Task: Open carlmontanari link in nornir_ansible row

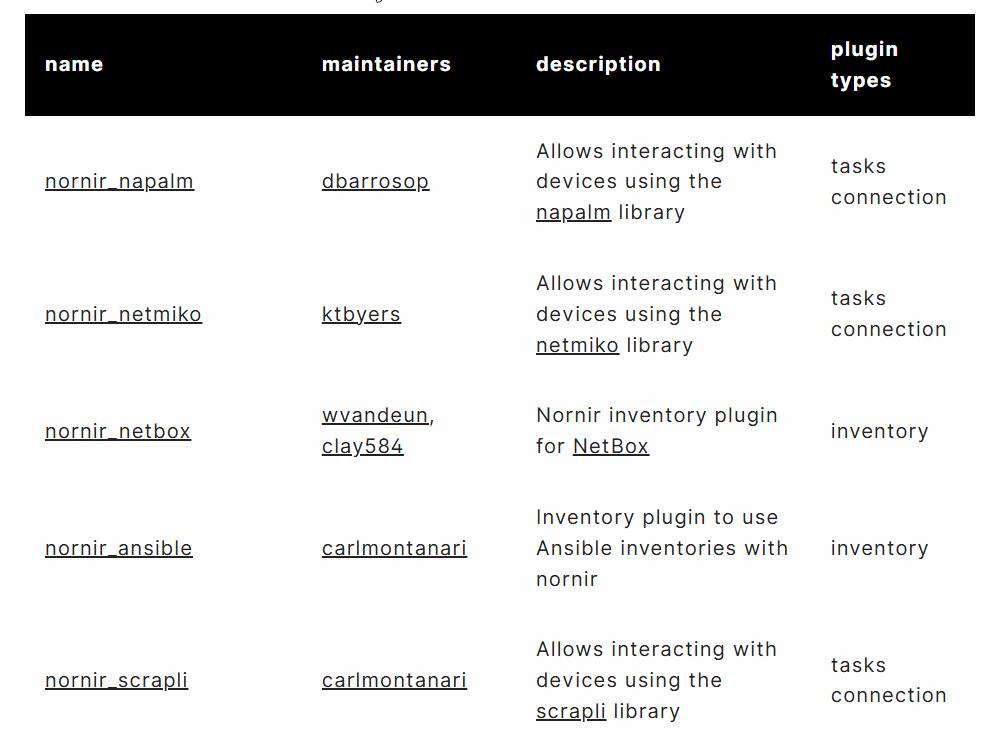Action: [x=394, y=548]
